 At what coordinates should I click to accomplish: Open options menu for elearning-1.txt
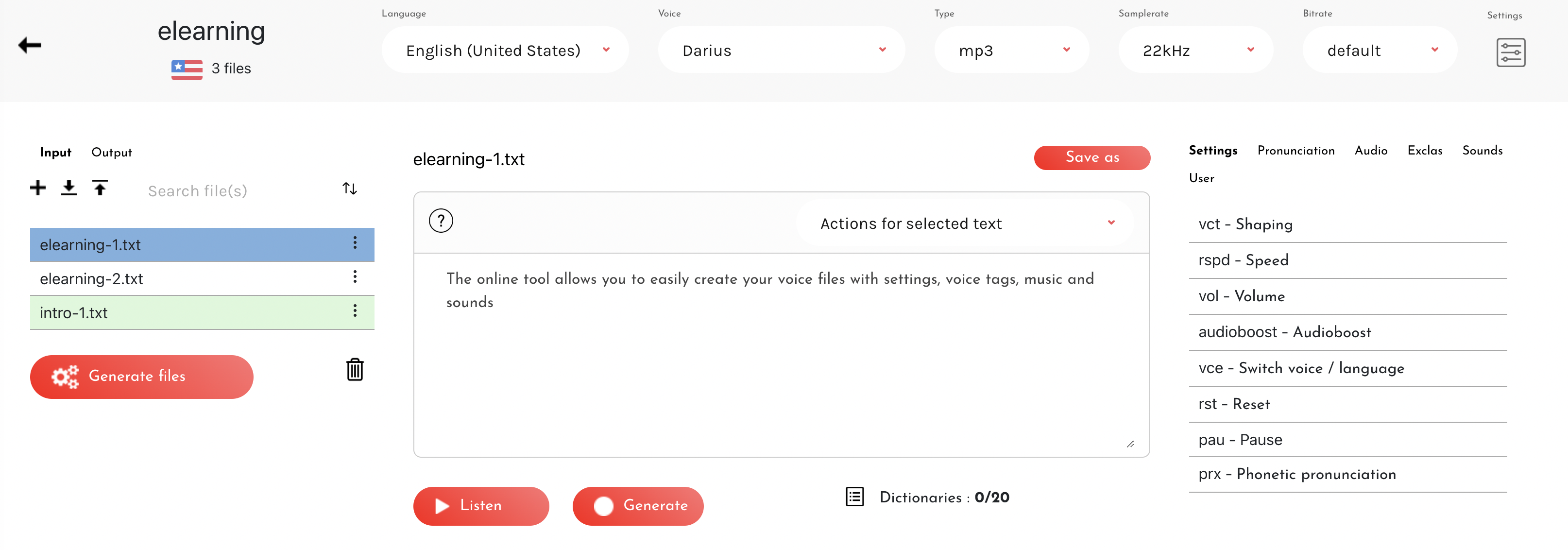point(355,243)
